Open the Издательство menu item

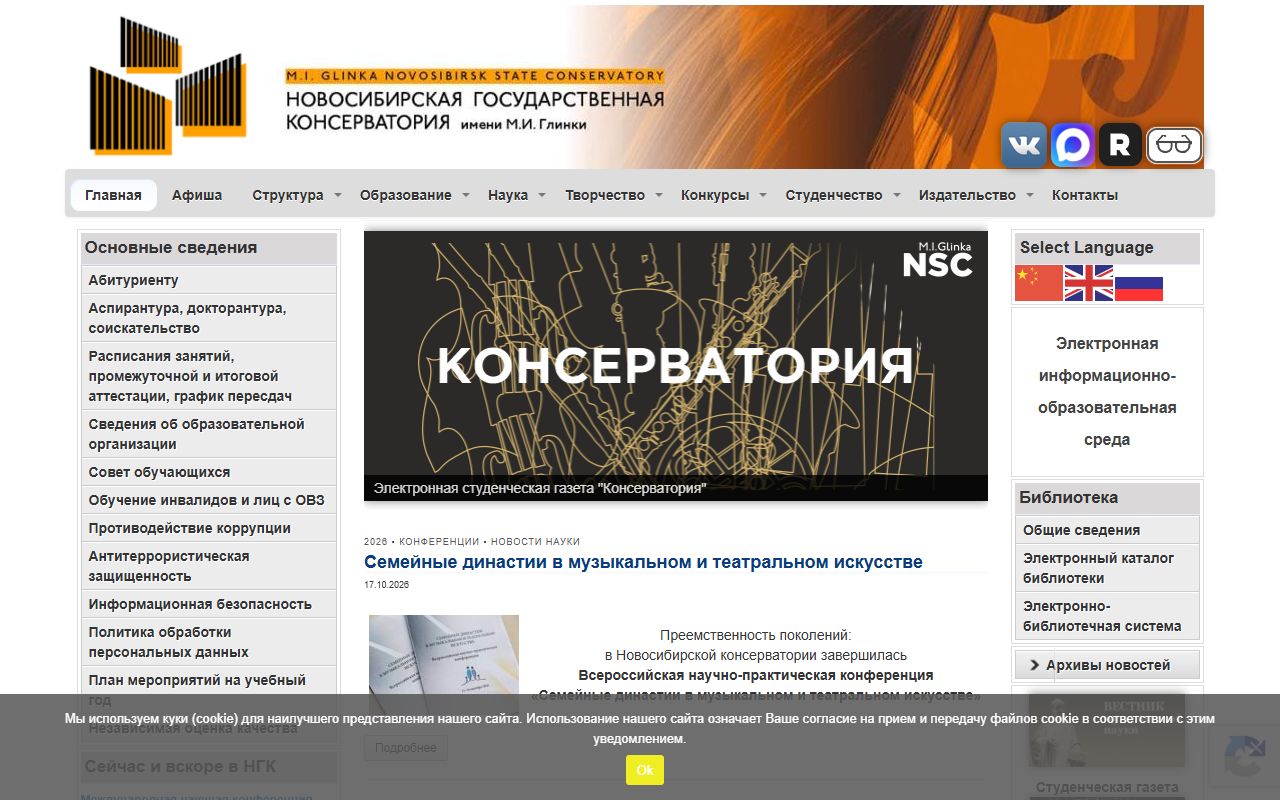(x=967, y=195)
